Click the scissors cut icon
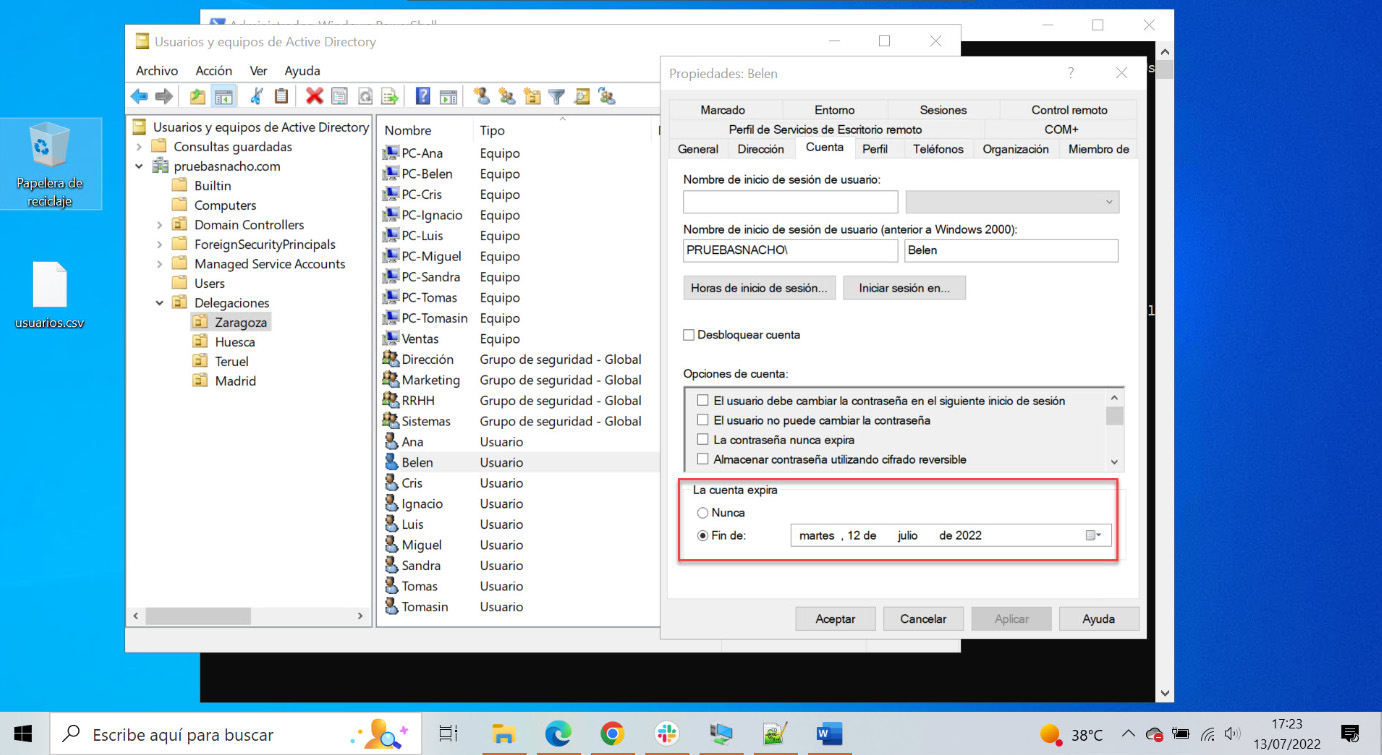This screenshot has height=755, width=1382. point(256,96)
